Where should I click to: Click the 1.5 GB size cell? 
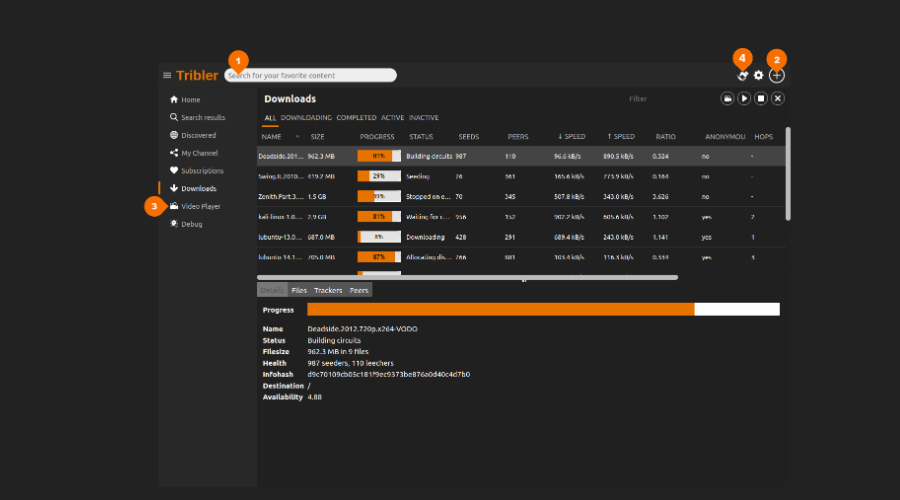pos(317,196)
